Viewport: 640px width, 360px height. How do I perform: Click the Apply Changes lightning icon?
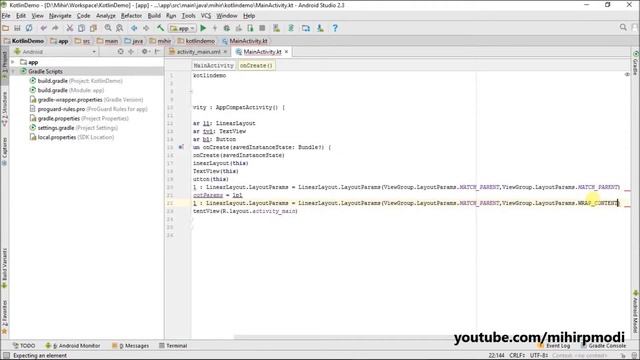(215, 28)
